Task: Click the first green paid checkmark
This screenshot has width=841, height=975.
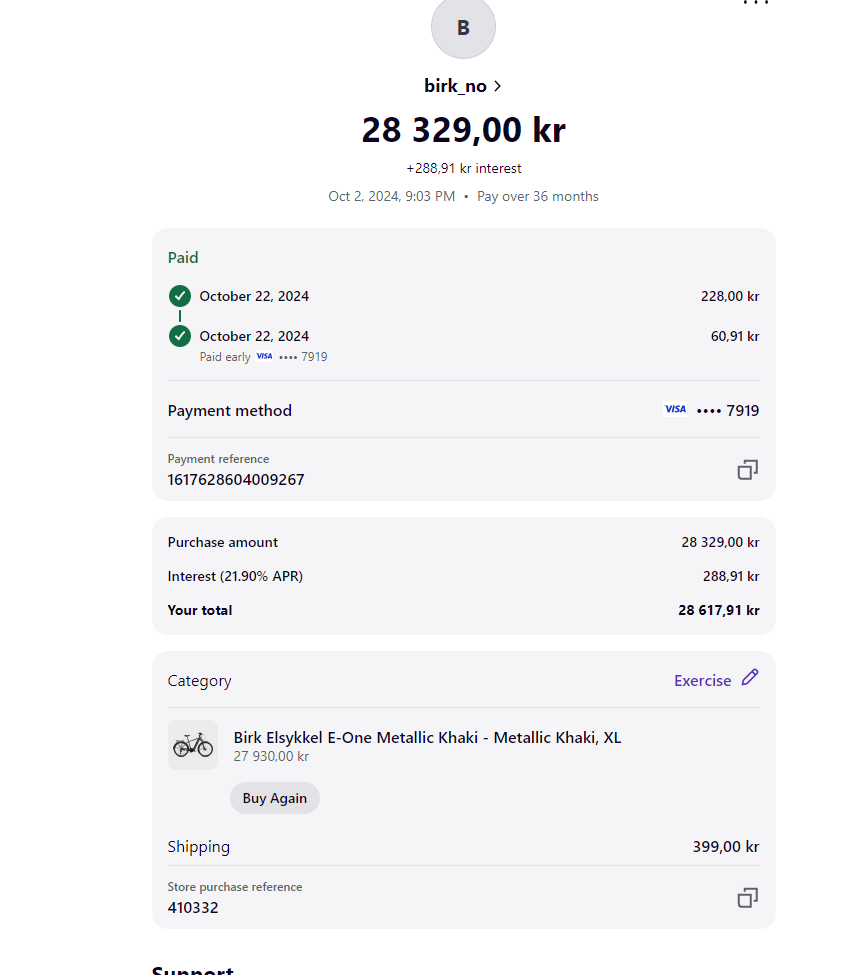Action: click(x=180, y=296)
